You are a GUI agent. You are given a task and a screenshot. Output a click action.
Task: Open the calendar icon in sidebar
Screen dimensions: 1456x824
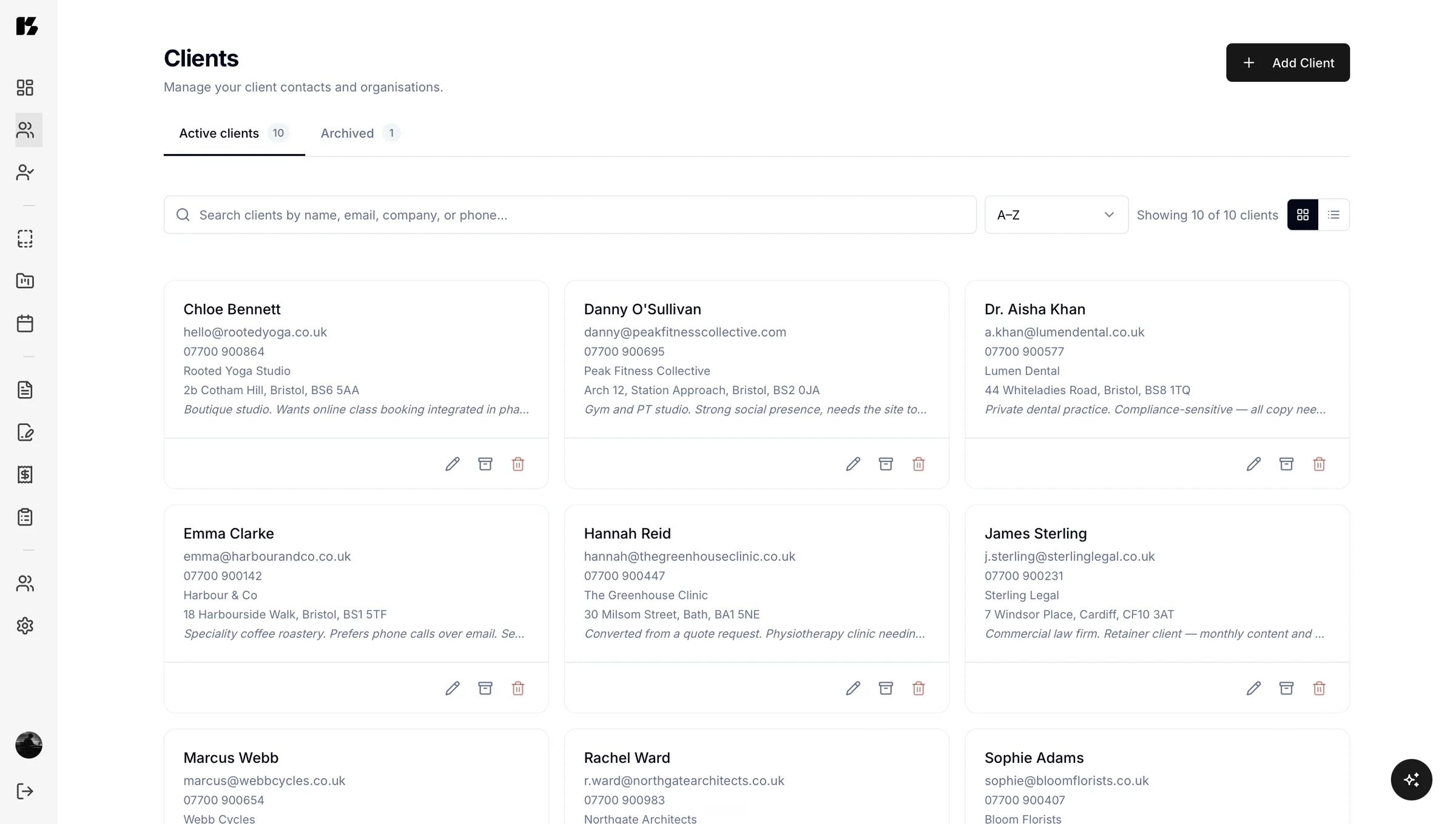(x=25, y=323)
